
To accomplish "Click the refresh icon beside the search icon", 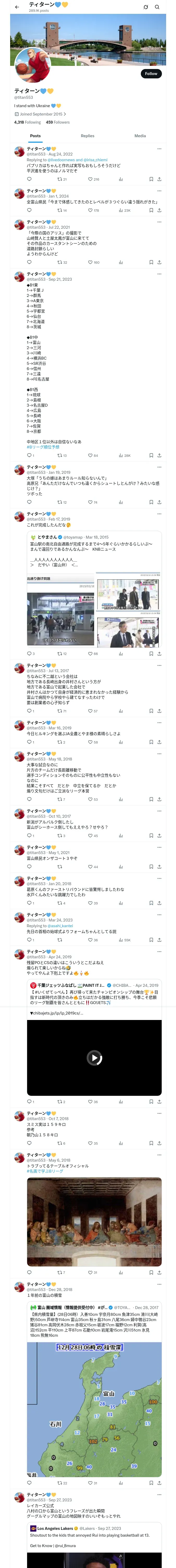I will [x=146, y=7].
